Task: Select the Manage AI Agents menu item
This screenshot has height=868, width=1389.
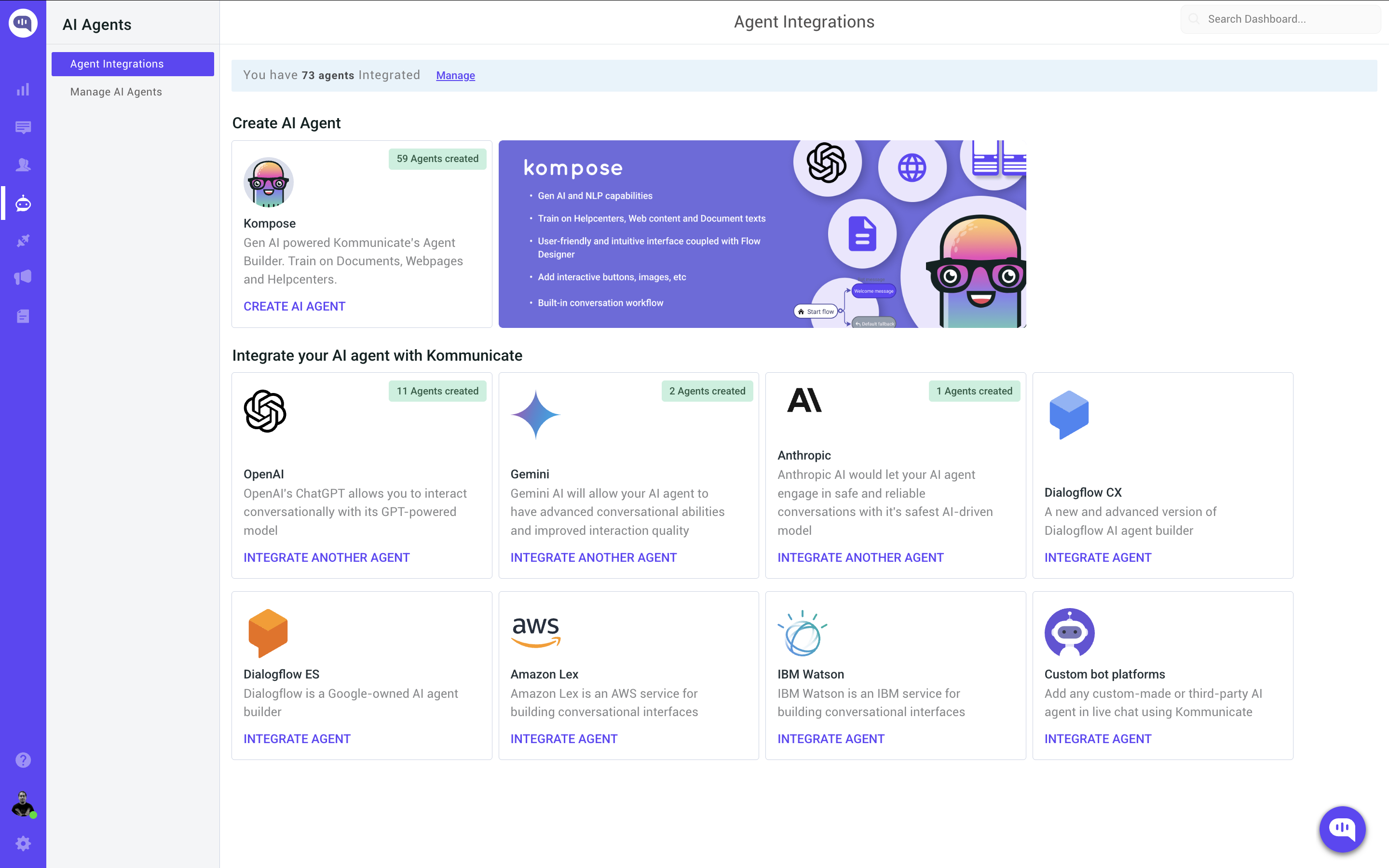Action: coord(116,92)
